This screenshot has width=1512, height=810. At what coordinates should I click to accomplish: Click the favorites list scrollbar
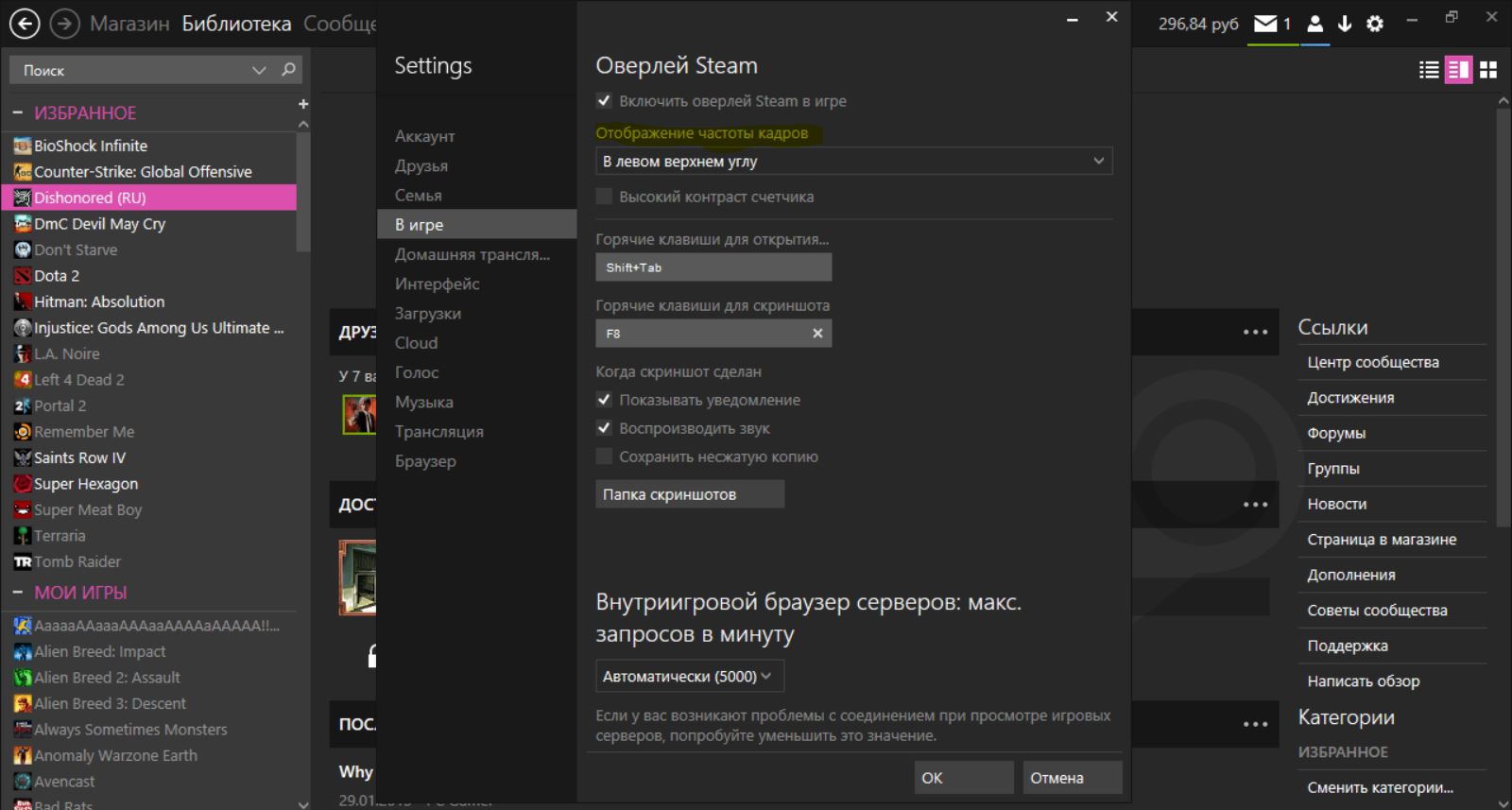(302, 192)
